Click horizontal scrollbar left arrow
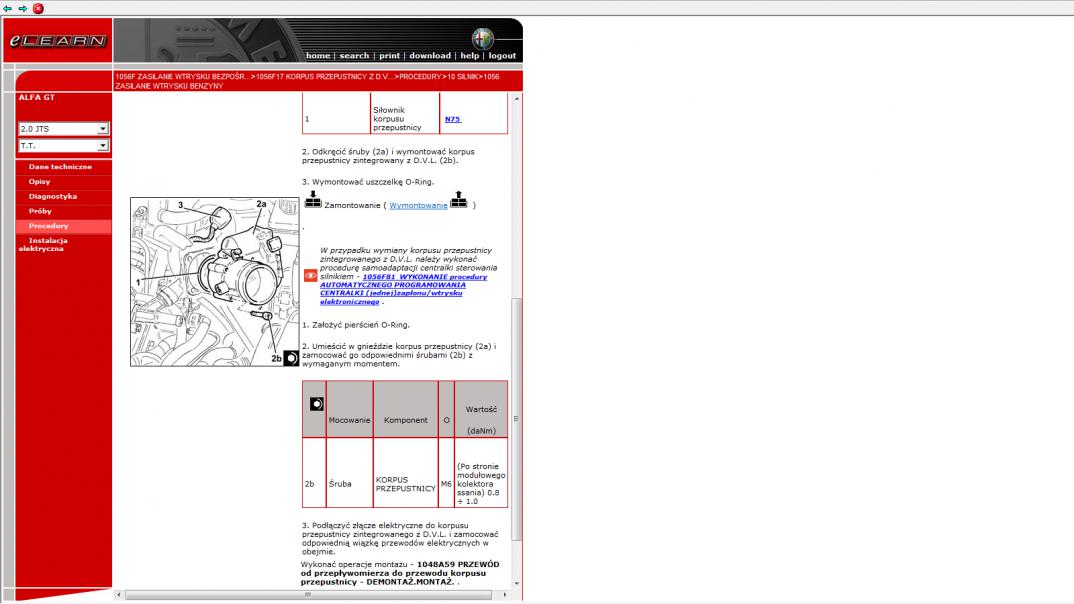 118,594
